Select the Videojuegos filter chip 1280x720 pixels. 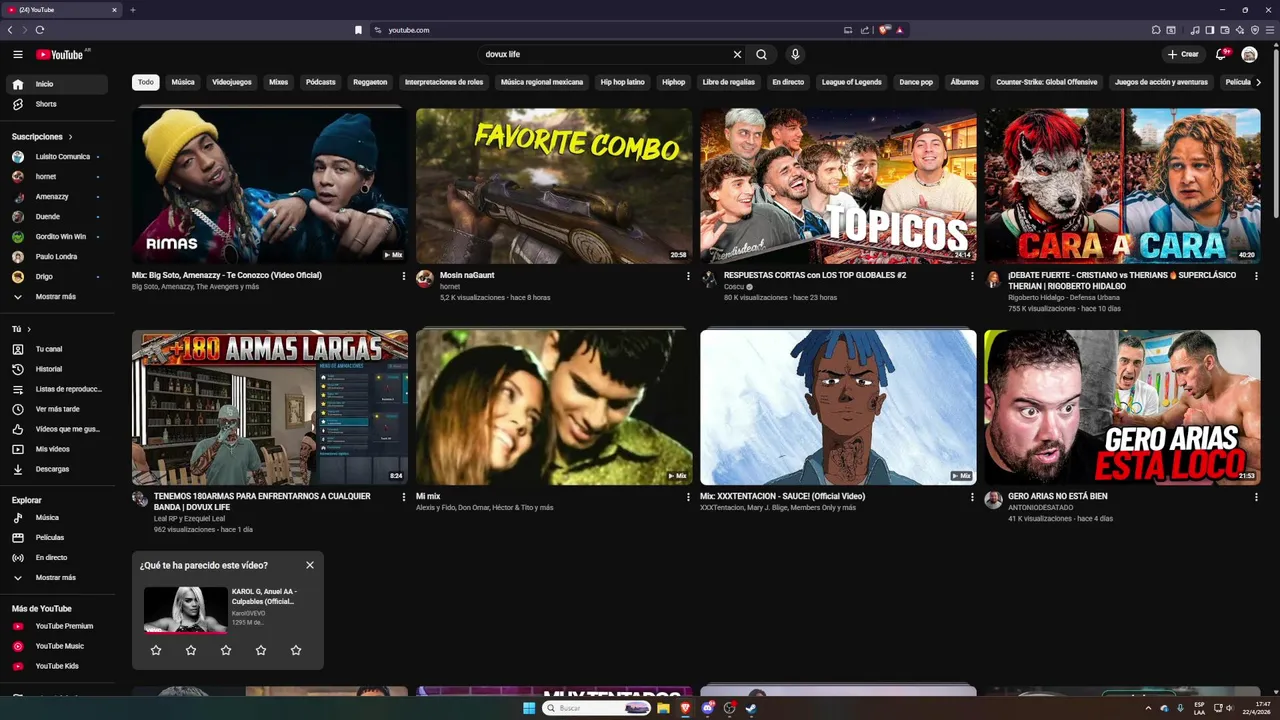[x=232, y=82]
